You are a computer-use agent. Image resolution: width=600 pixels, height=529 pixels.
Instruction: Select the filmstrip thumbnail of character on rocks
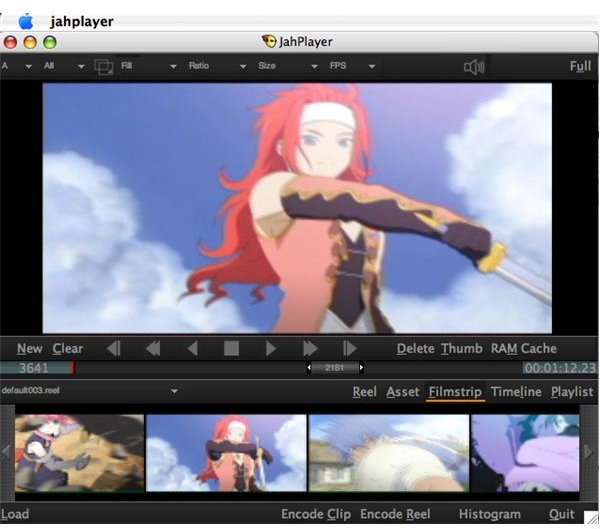pos(80,453)
